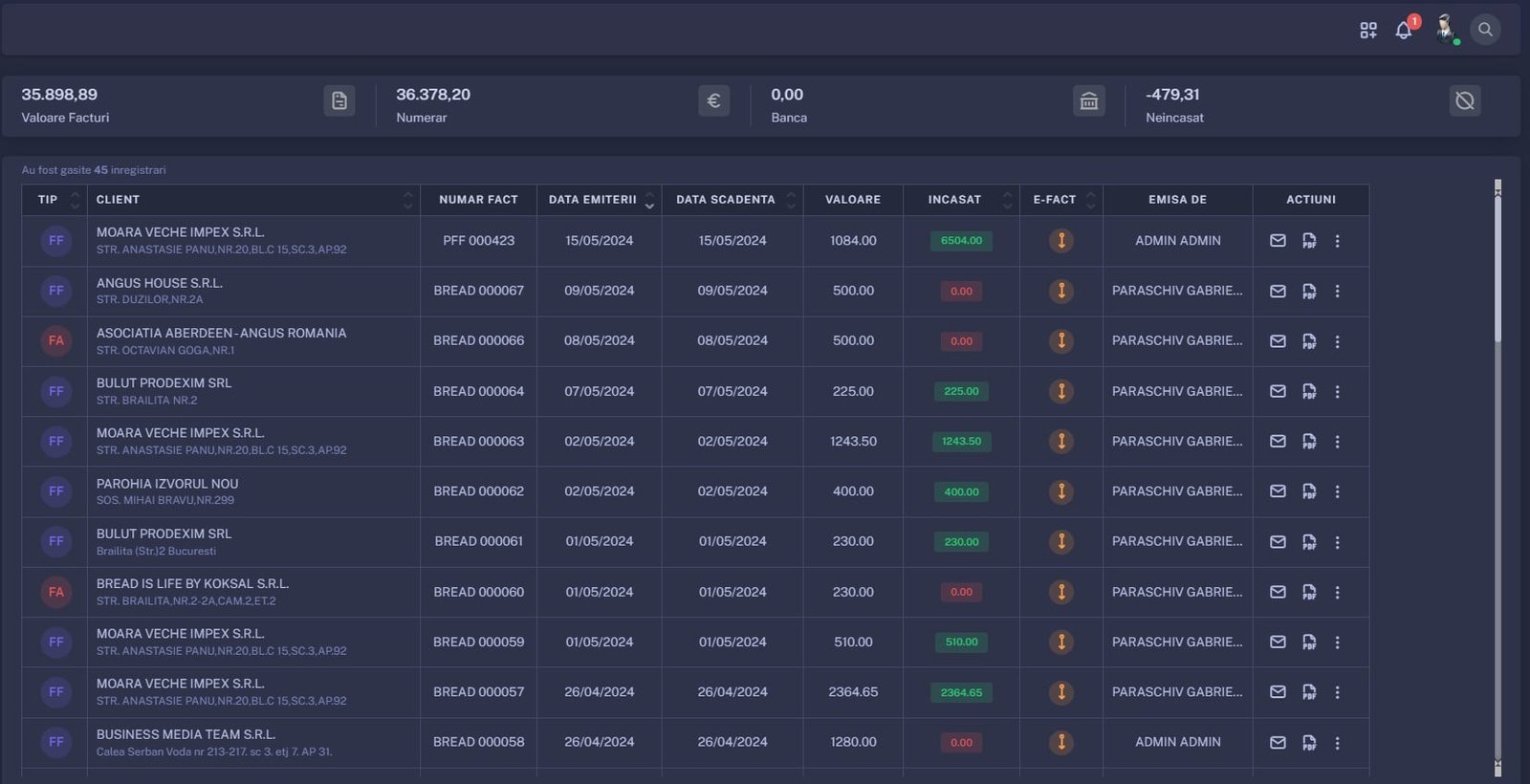Open three-dot menu for BREAD 000058 row
Screen dimensions: 1530x784
pyautogui.click(x=1337, y=743)
